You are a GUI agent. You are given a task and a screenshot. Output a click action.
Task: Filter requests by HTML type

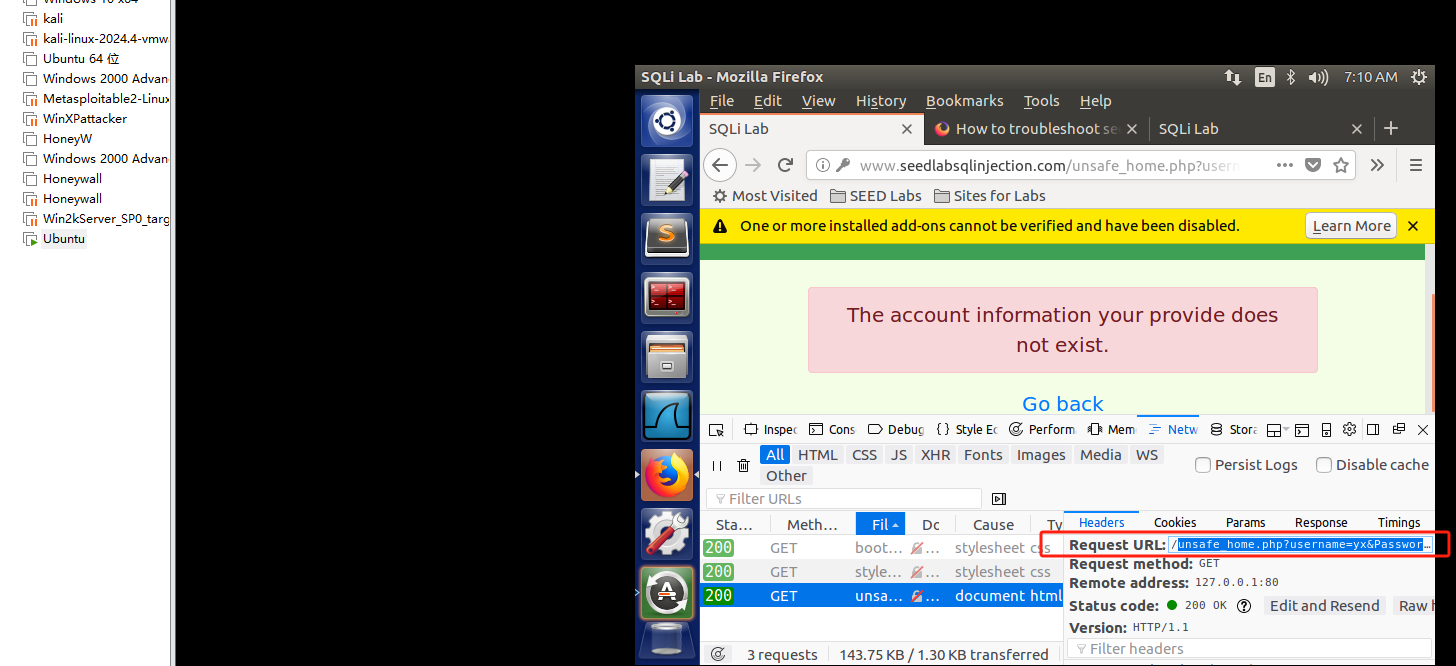click(x=818, y=455)
